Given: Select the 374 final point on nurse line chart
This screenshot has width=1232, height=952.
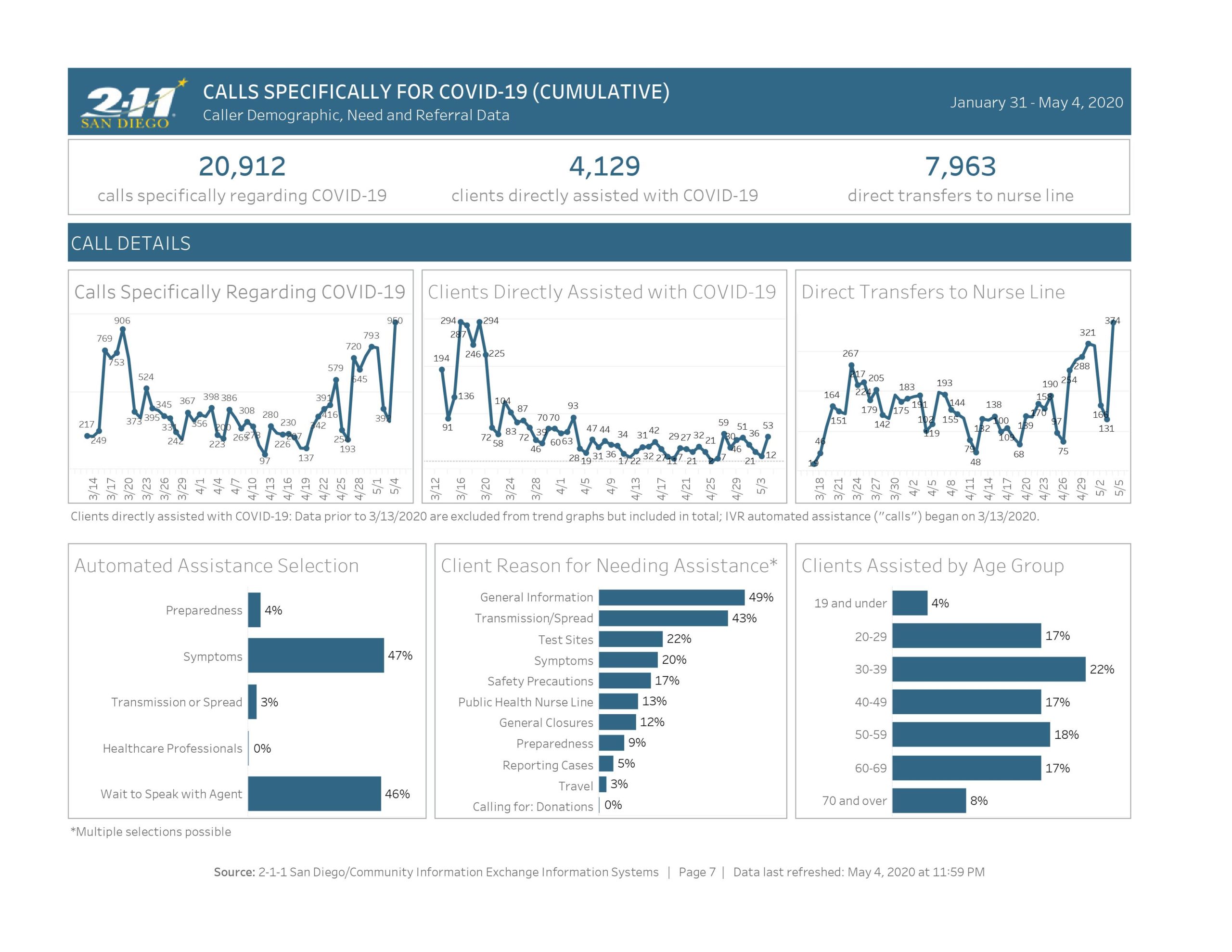Looking at the screenshot, I should 1113,322.
